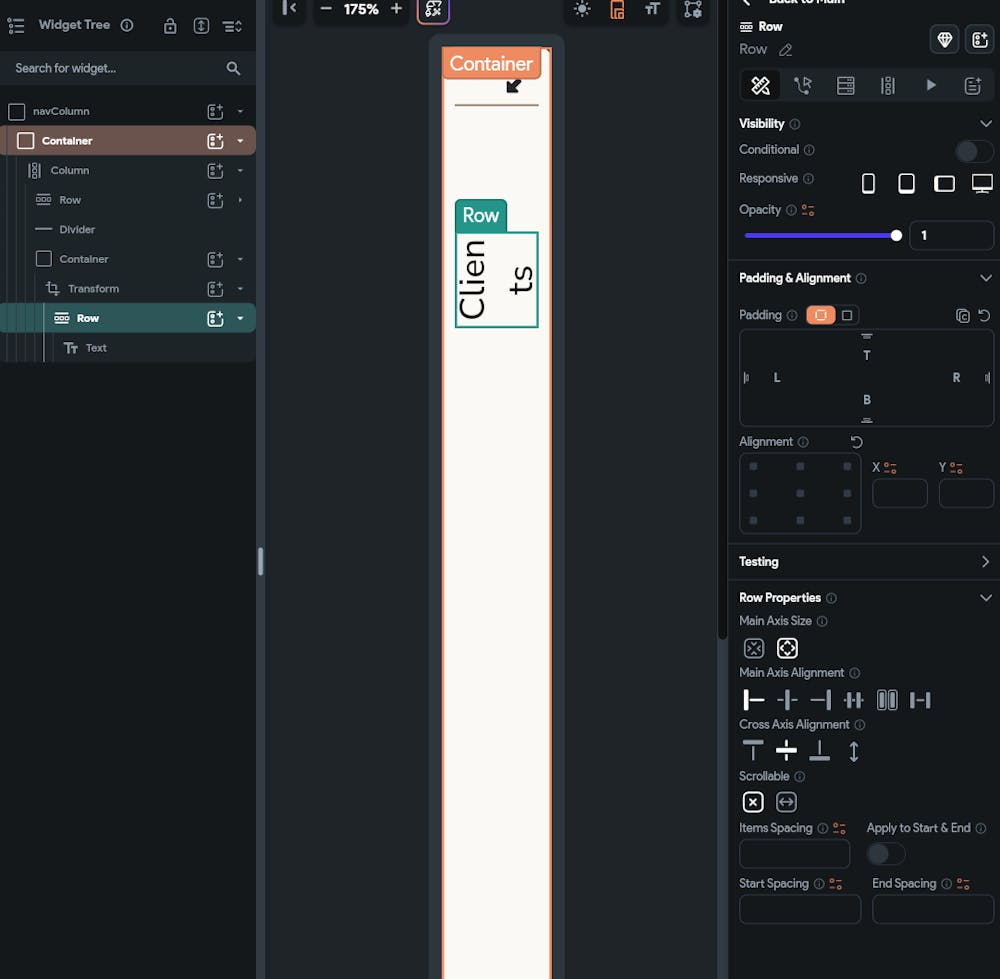Click the edit pencil next to Row name
This screenshot has height=979, width=1000.
click(785, 50)
